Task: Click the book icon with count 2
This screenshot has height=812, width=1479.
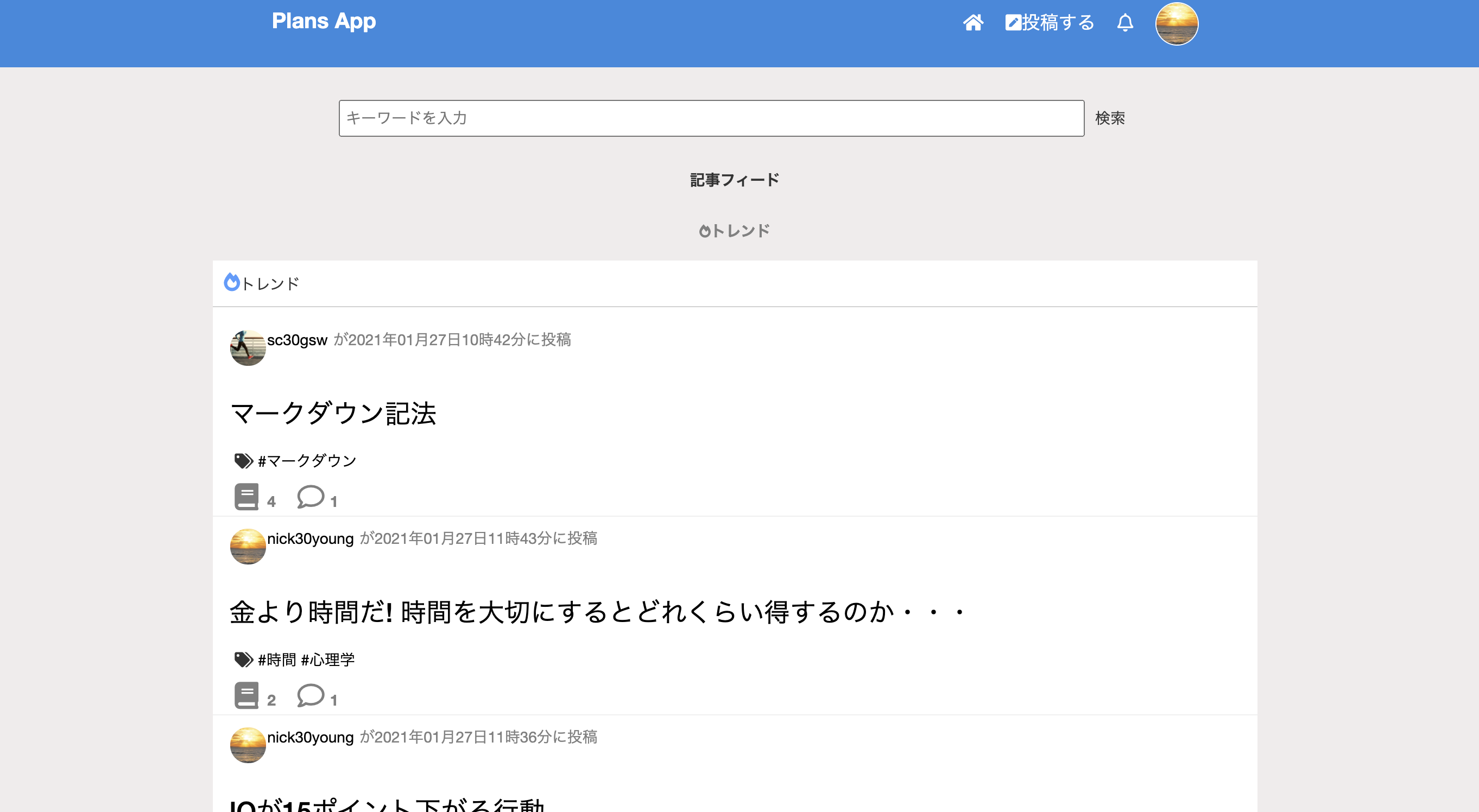Action: click(x=247, y=696)
